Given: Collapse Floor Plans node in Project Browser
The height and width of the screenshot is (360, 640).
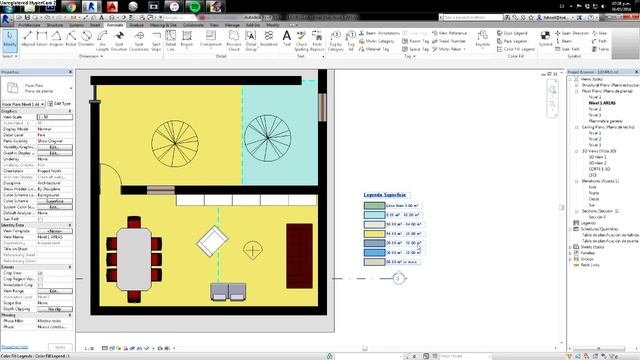Looking at the screenshot, I should point(577,91).
